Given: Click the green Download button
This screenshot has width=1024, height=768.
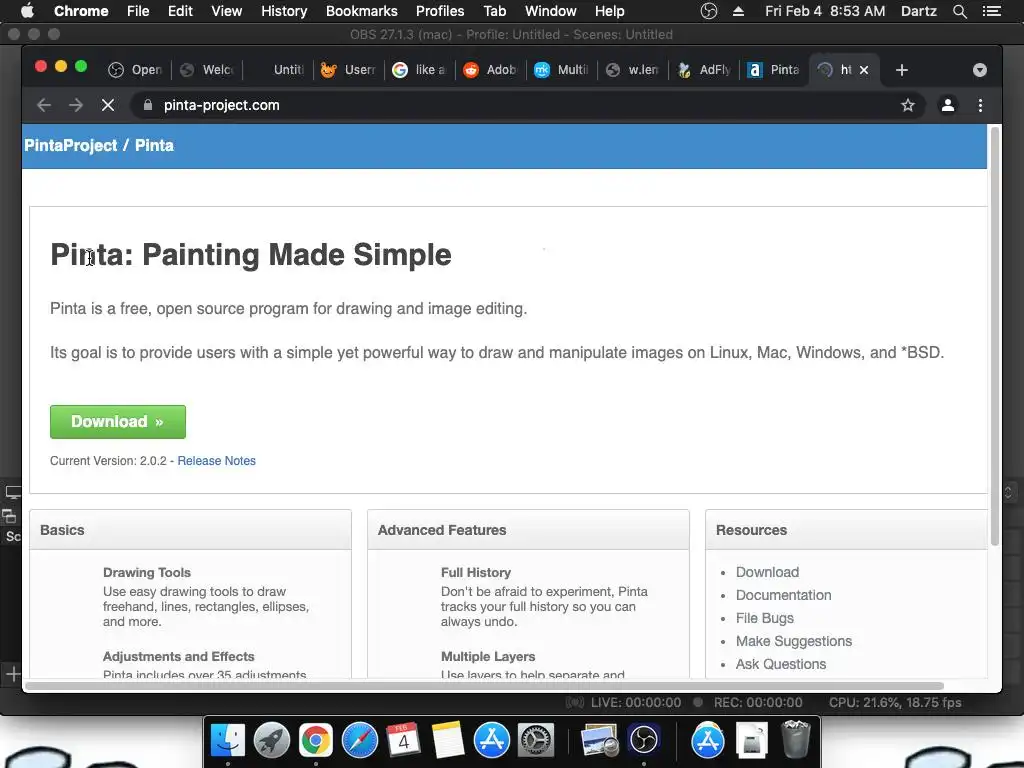Looking at the screenshot, I should click(x=118, y=422).
